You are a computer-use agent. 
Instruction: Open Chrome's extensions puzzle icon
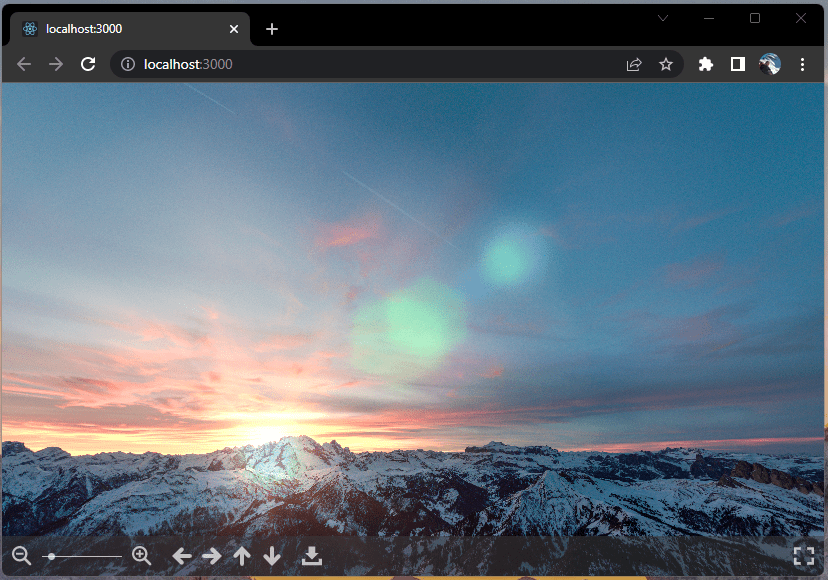[705, 63]
